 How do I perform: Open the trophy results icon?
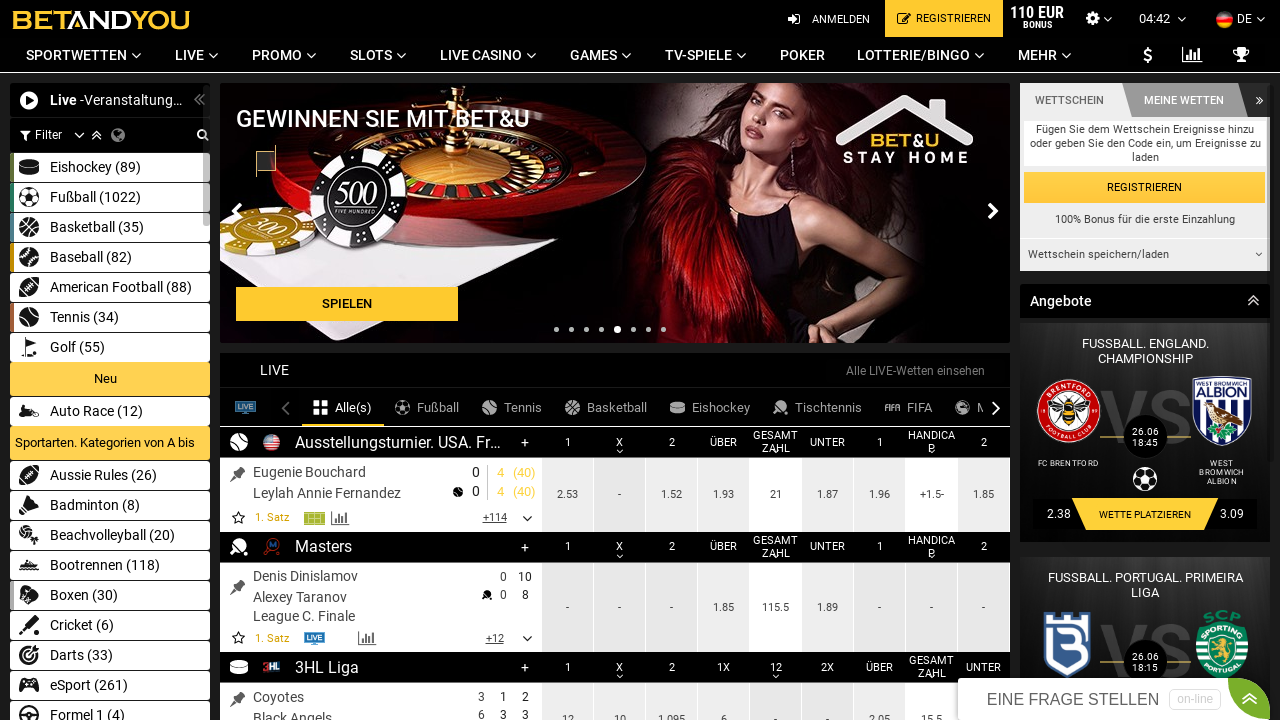(1241, 55)
